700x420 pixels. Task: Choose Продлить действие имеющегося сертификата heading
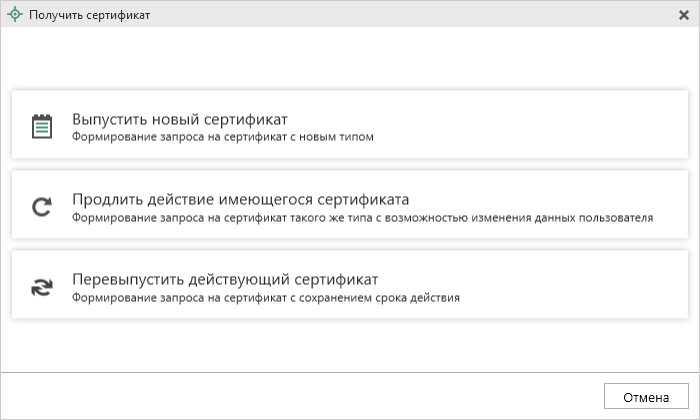240,199
